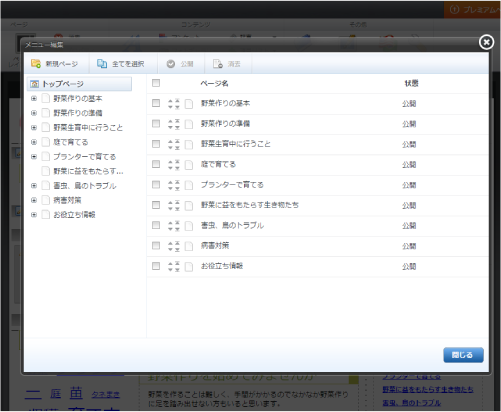Click the 新規ページ folder icon
The image size is (501, 412).
click(36, 63)
